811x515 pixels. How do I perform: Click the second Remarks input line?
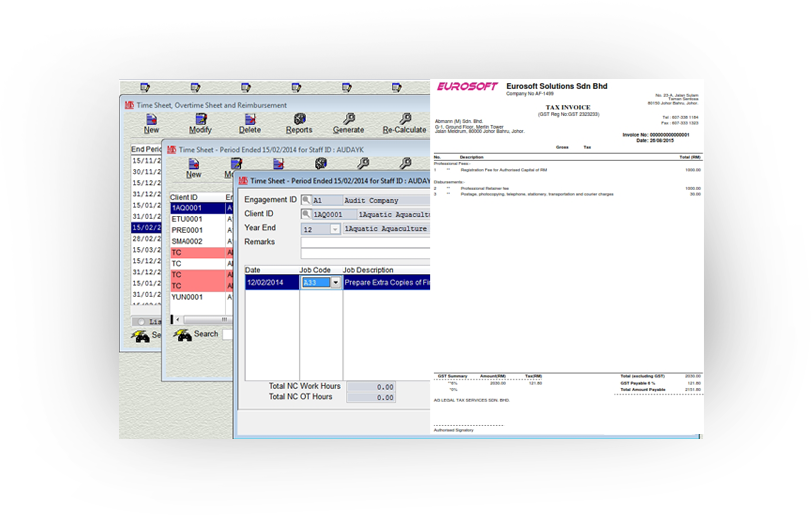[365, 253]
